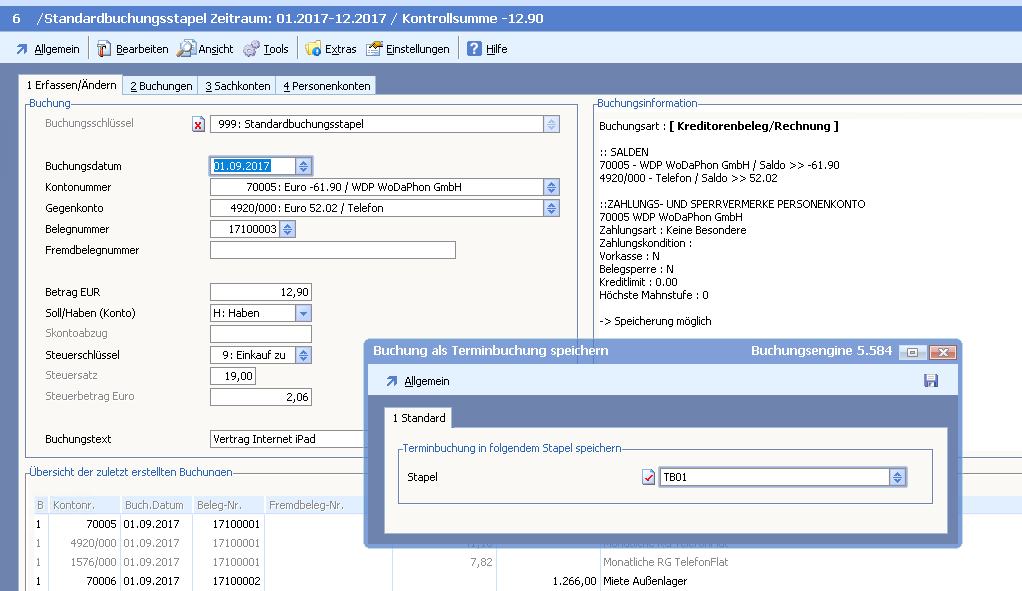Switch to the 4 Personenkonten tab

[326, 86]
